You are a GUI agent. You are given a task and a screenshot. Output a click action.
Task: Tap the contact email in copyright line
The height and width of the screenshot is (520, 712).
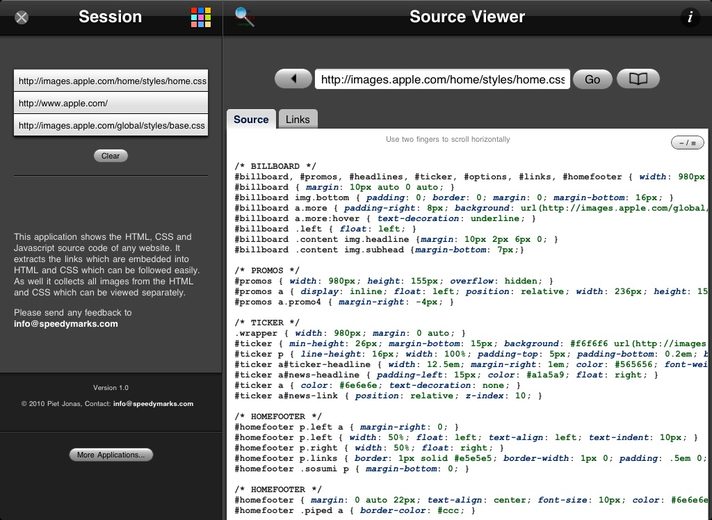[x=153, y=404]
